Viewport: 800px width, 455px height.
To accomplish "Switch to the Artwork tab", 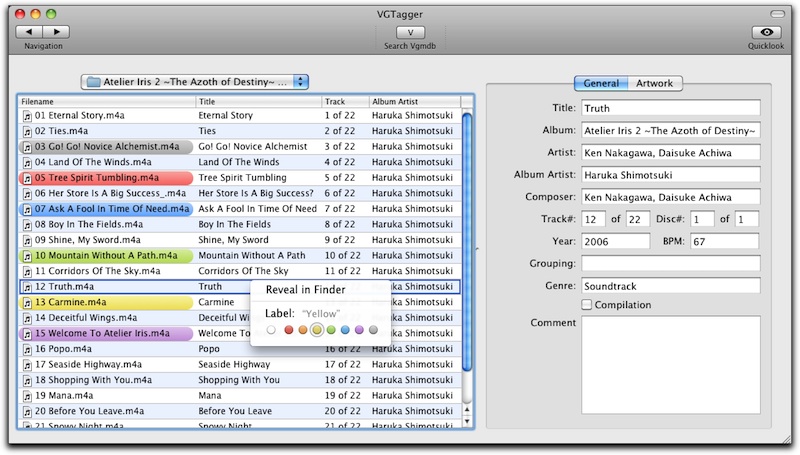I will (654, 83).
